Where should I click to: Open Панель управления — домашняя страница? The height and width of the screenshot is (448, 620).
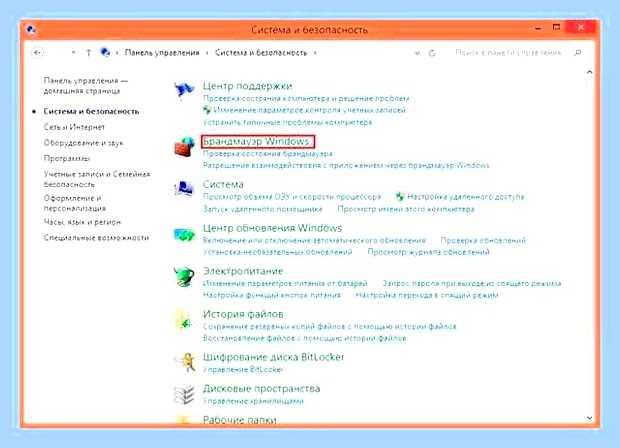(86, 86)
